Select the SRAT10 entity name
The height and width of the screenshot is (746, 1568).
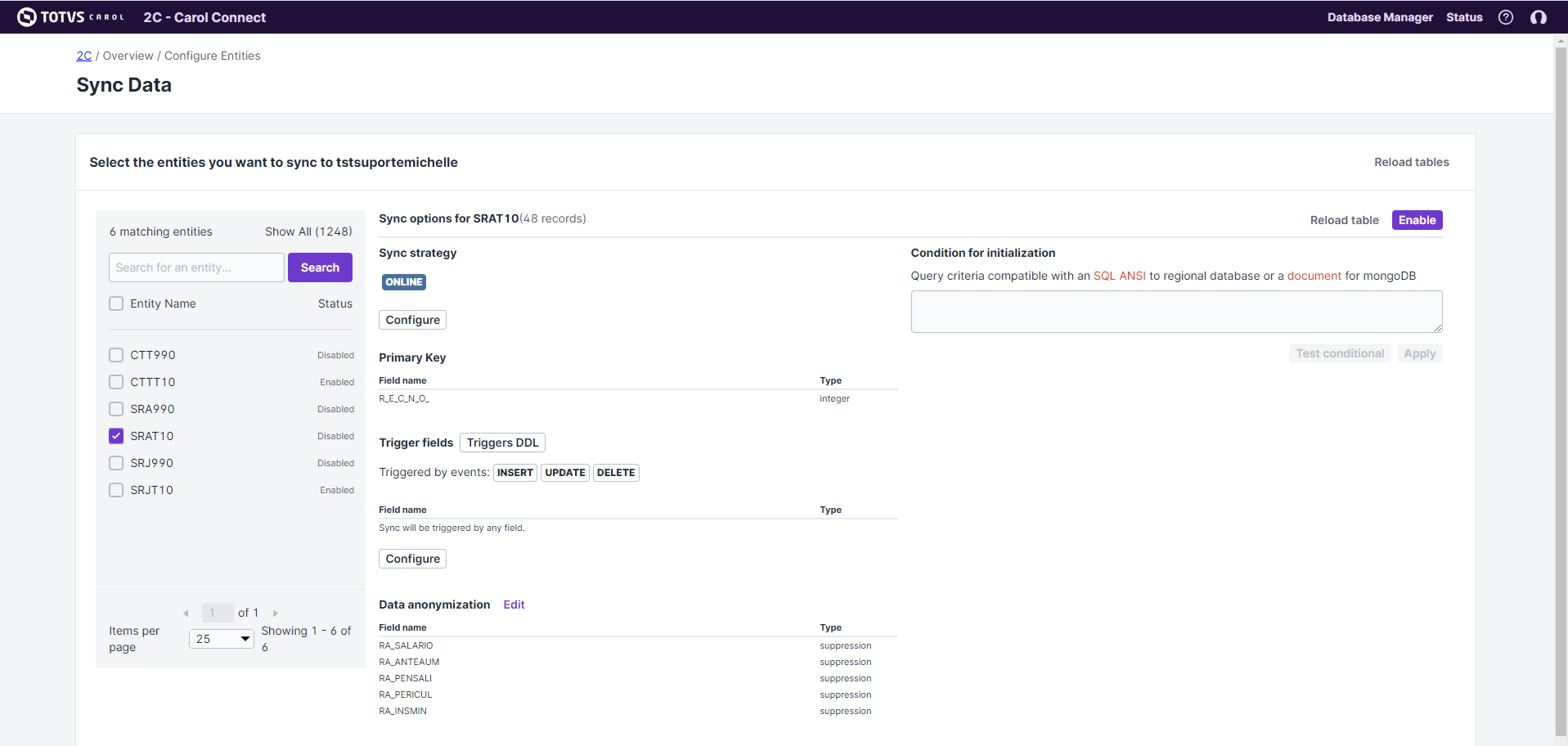click(152, 436)
